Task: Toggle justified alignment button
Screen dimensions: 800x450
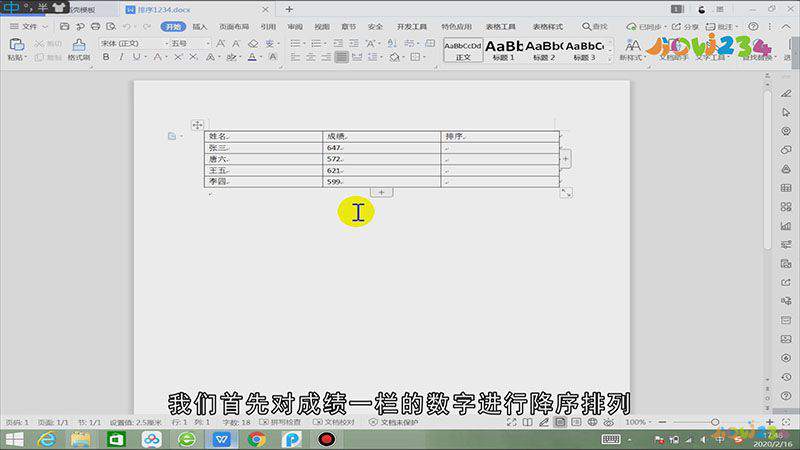Action: [341, 57]
